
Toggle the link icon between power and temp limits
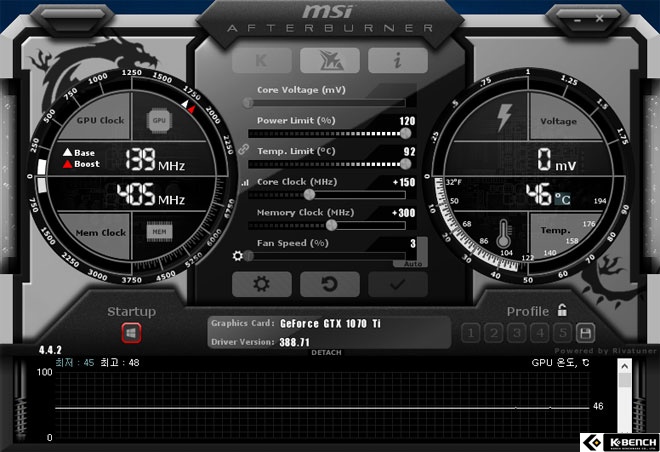click(243, 149)
